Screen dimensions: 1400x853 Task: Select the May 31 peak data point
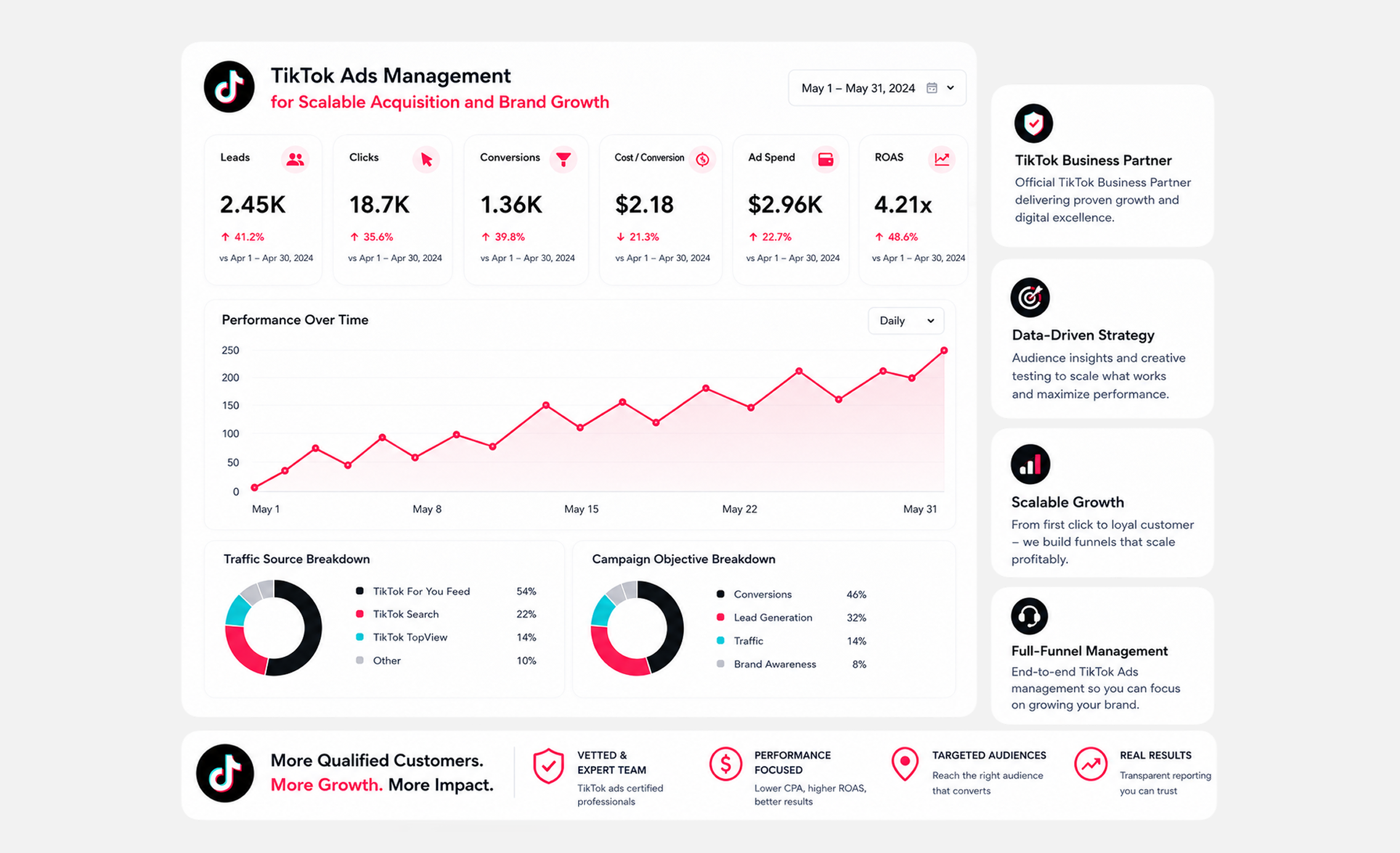(943, 351)
